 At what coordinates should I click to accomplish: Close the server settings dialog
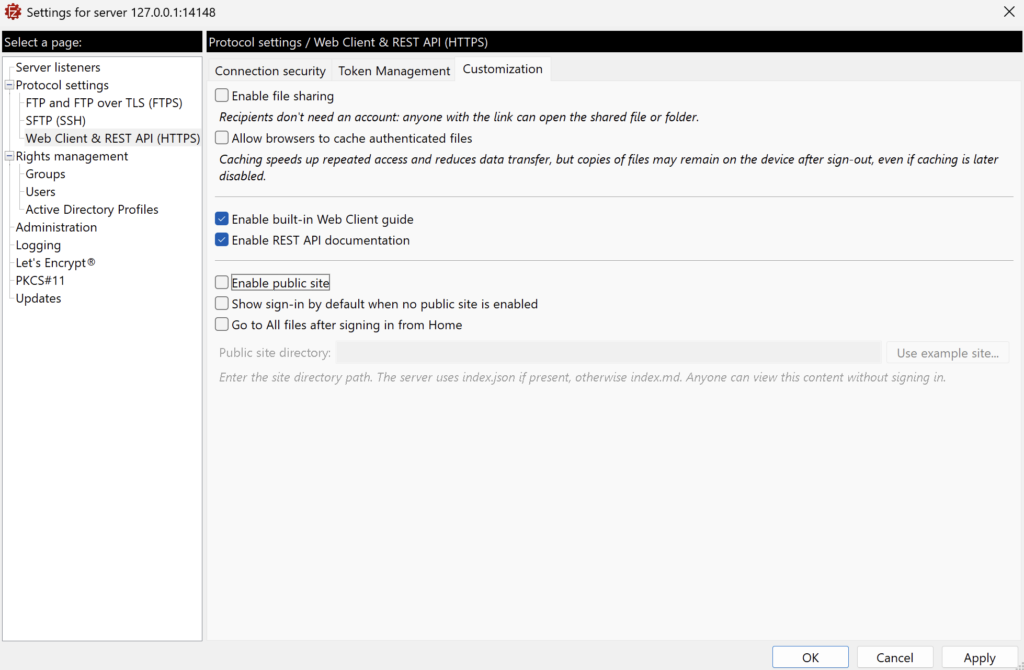tap(1008, 12)
